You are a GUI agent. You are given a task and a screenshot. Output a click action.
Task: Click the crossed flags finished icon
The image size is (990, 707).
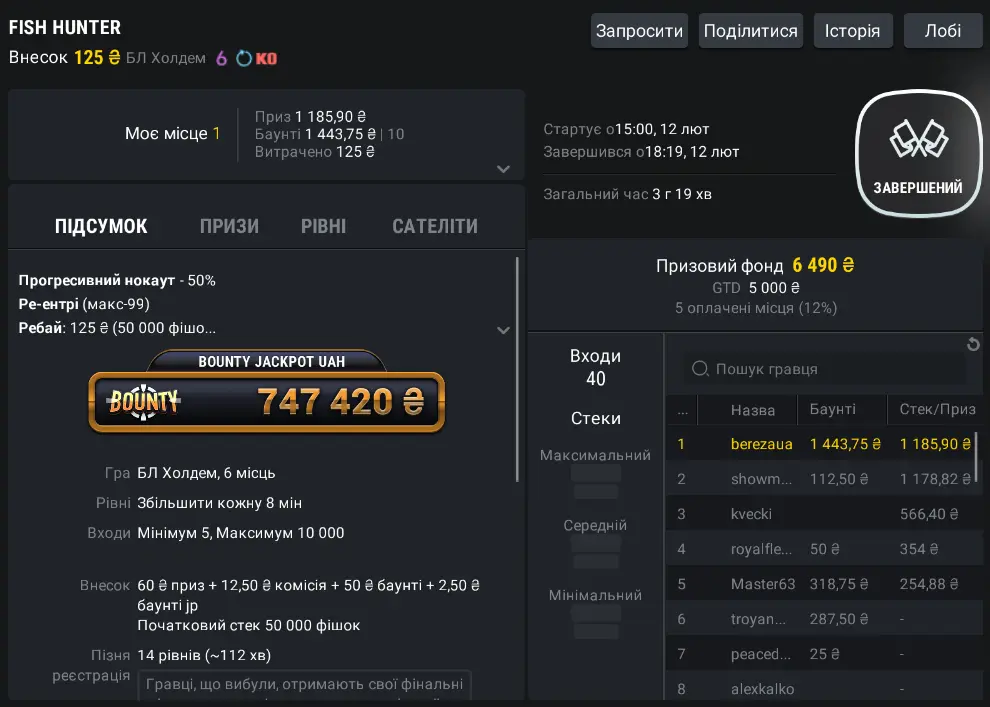(x=918, y=141)
